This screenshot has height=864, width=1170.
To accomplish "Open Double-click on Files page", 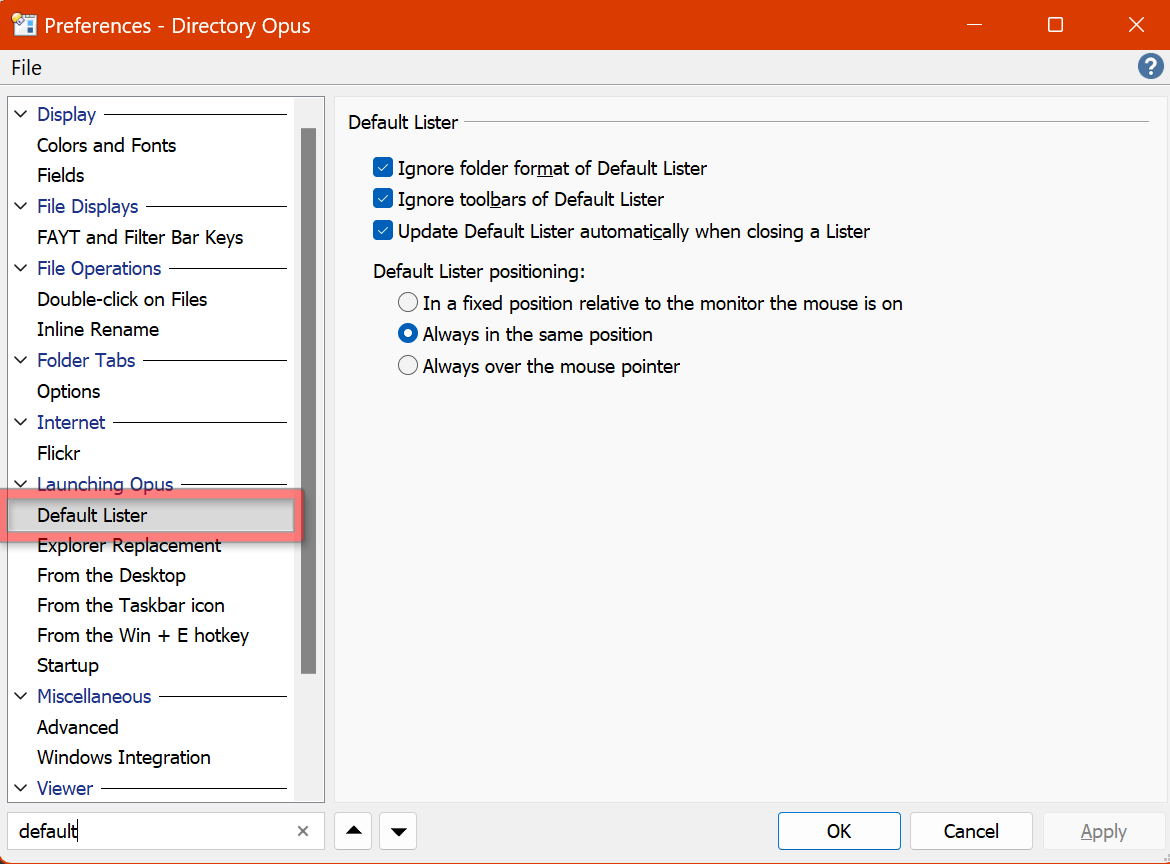I will [122, 299].
